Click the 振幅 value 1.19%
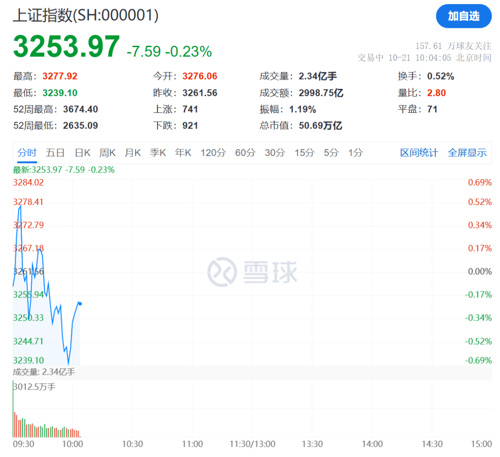Viewport: 500px width, 457px height. tap(302, 109)
